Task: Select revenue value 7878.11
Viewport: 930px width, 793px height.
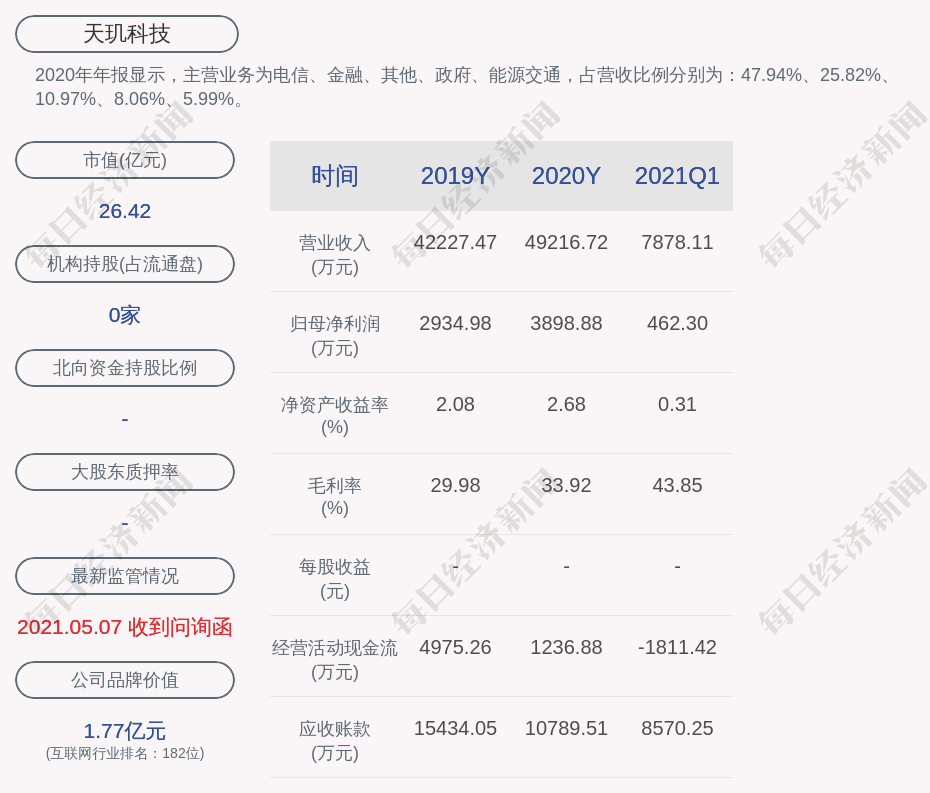Action: pyautogui.click(x=677, y=243)
